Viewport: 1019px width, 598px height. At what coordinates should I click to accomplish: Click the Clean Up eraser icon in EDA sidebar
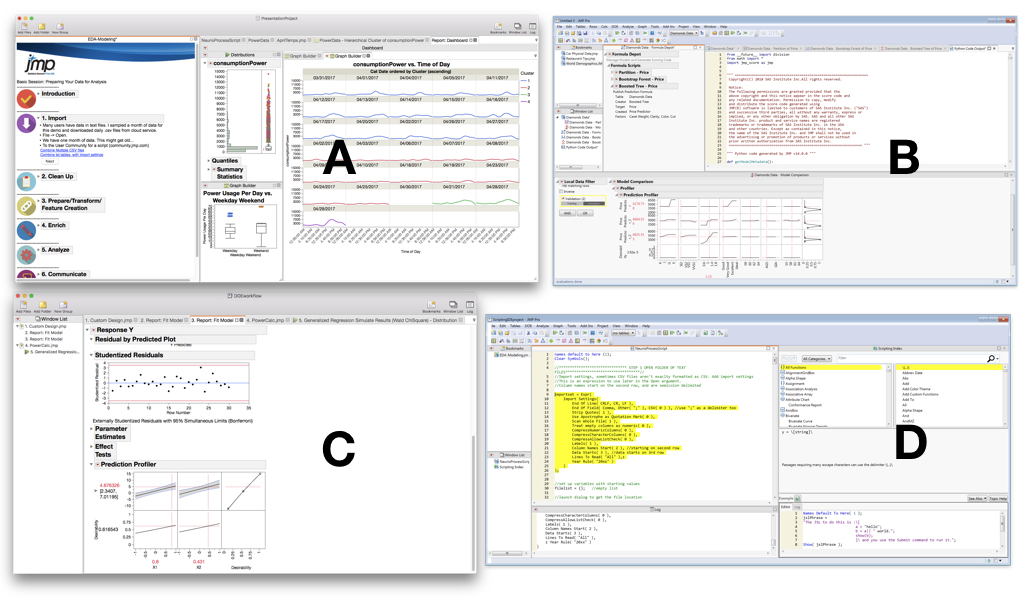coord(25,180)
